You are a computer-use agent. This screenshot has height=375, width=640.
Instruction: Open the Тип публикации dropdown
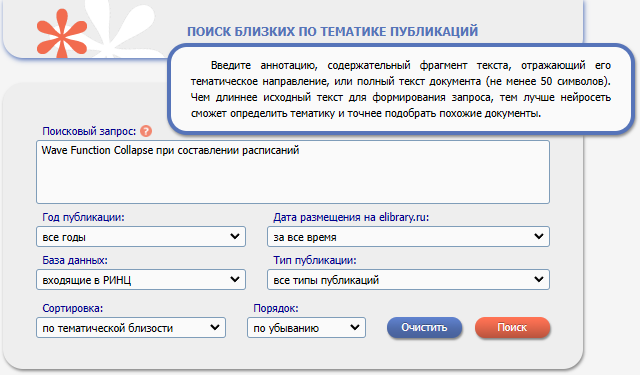point(408,280)
